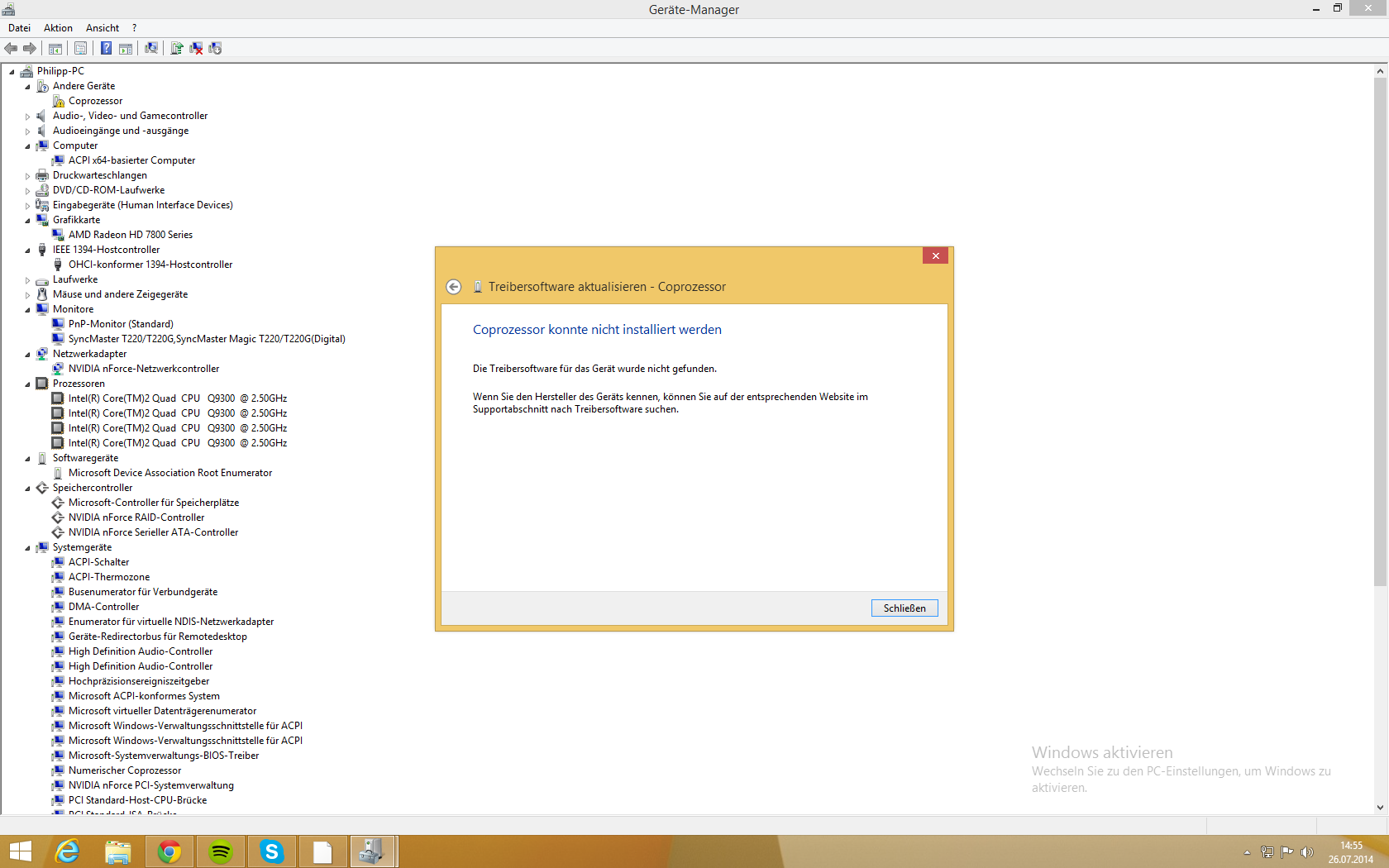Image resolution: width=1389 pixels, height=868 pixels.
Task: Select NVIDIA nForce RAID-Controller
Action: click(136, 517)
